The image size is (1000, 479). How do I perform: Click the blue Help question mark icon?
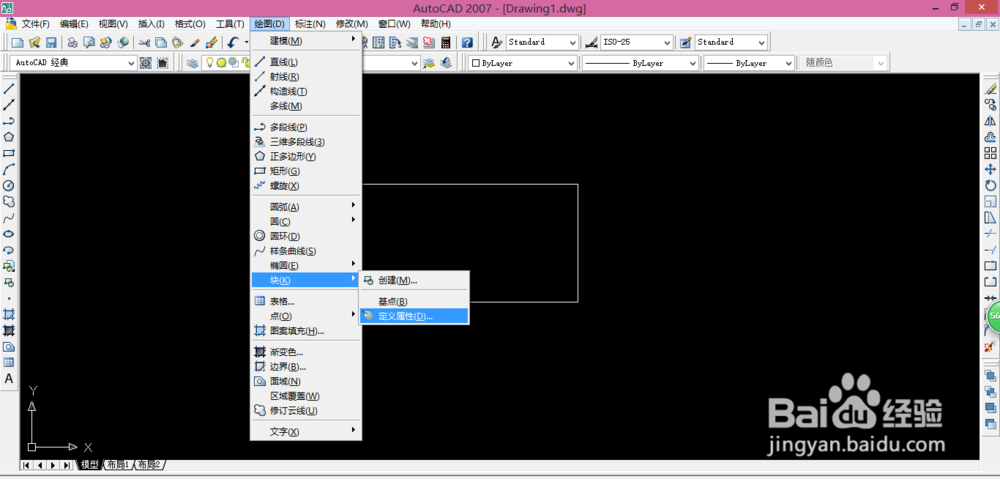(x=467, y=43)
